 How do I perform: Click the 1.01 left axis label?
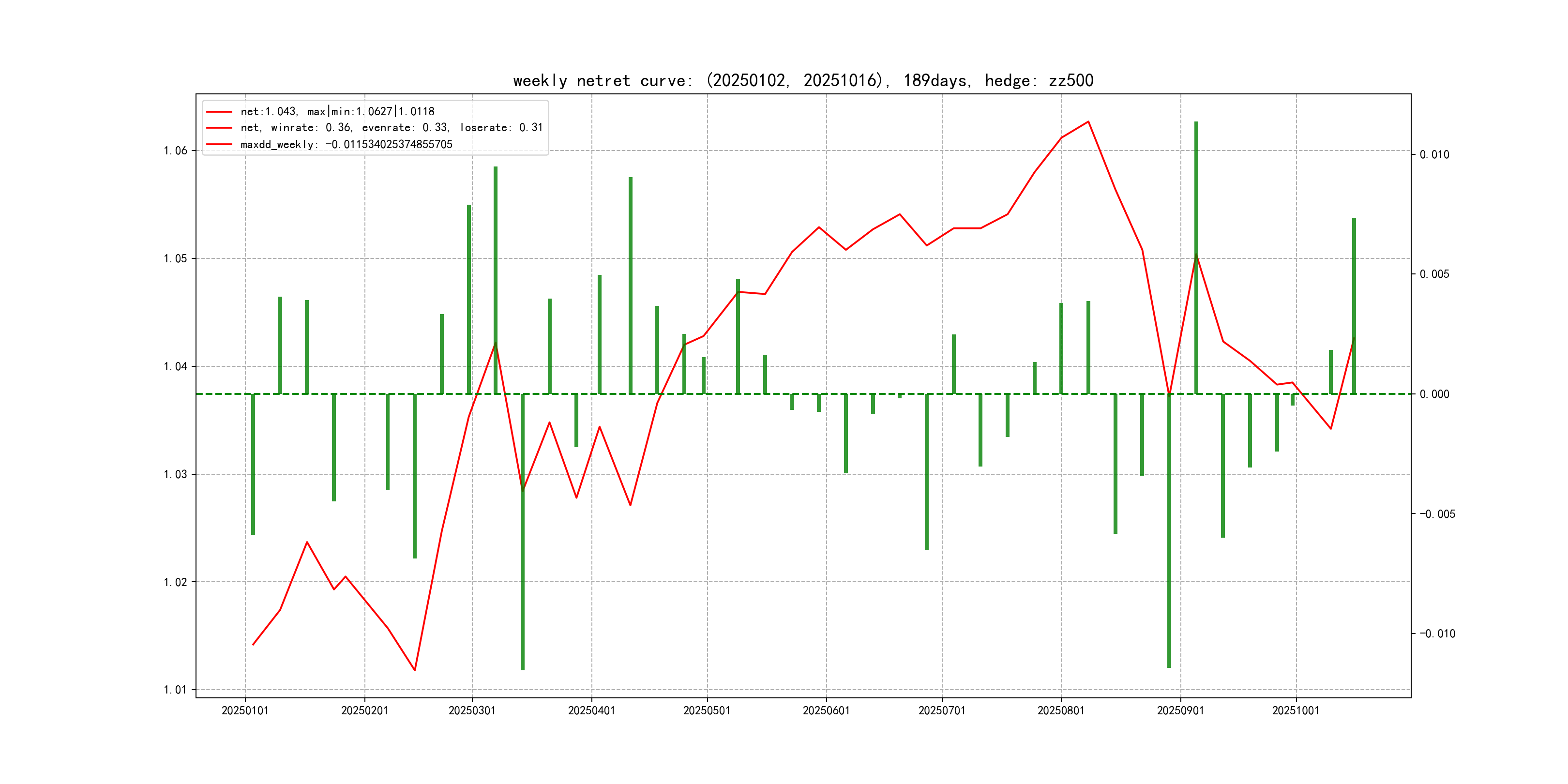[x=175, y=690]
